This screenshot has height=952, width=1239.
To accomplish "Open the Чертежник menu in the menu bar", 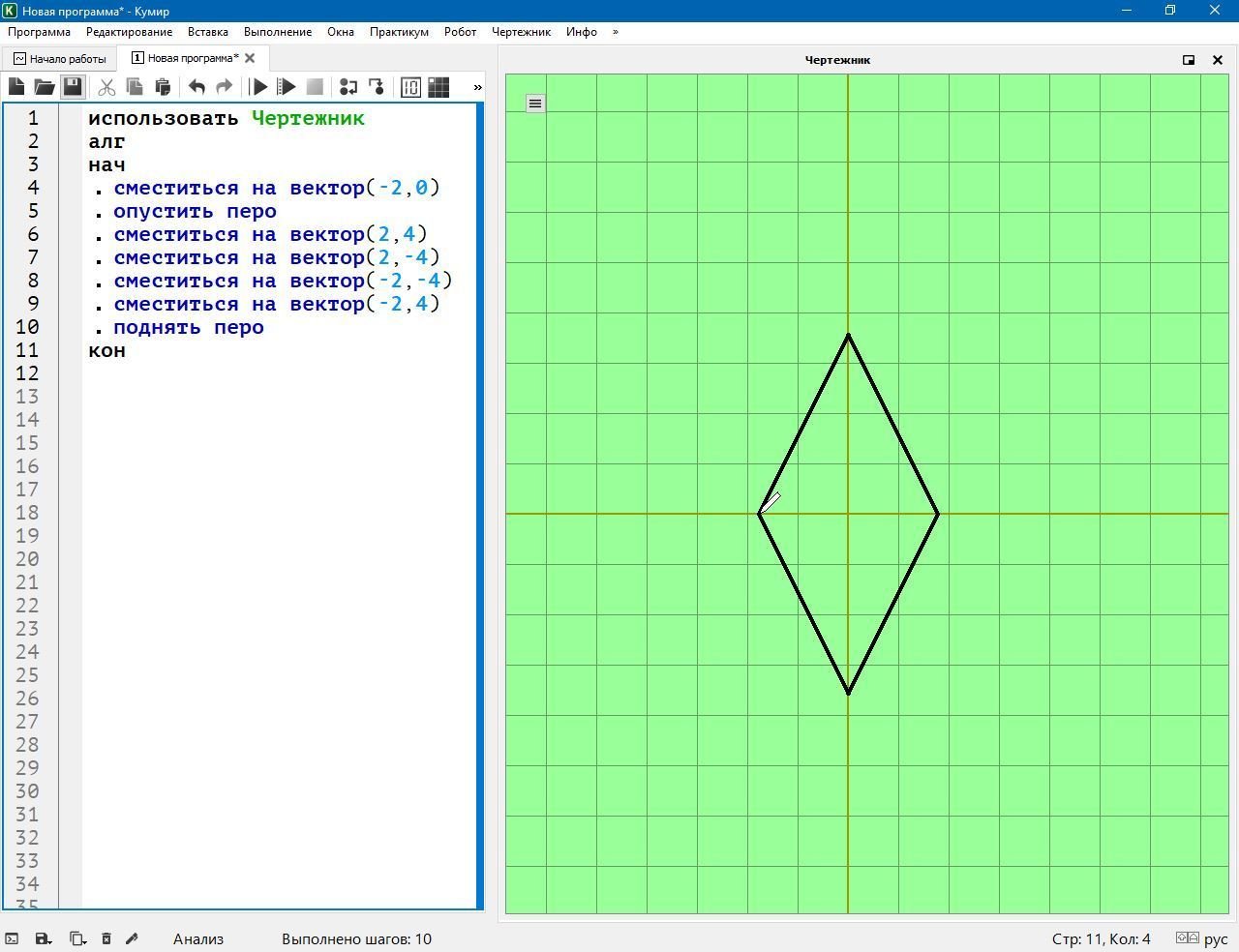I will point(521,32).
